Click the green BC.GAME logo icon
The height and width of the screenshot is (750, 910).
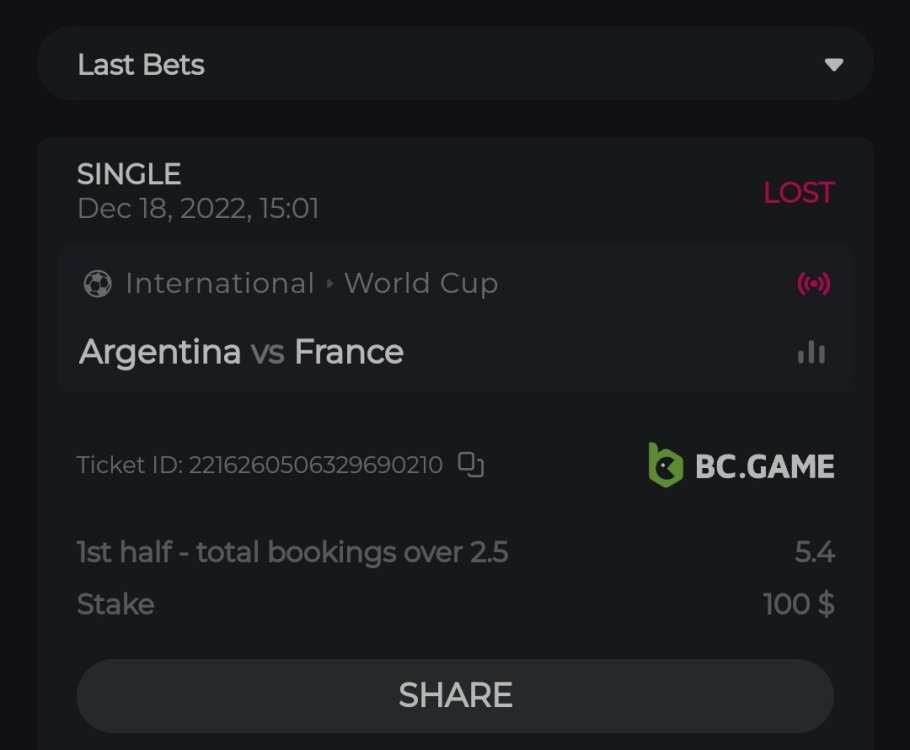pos(665,465)
